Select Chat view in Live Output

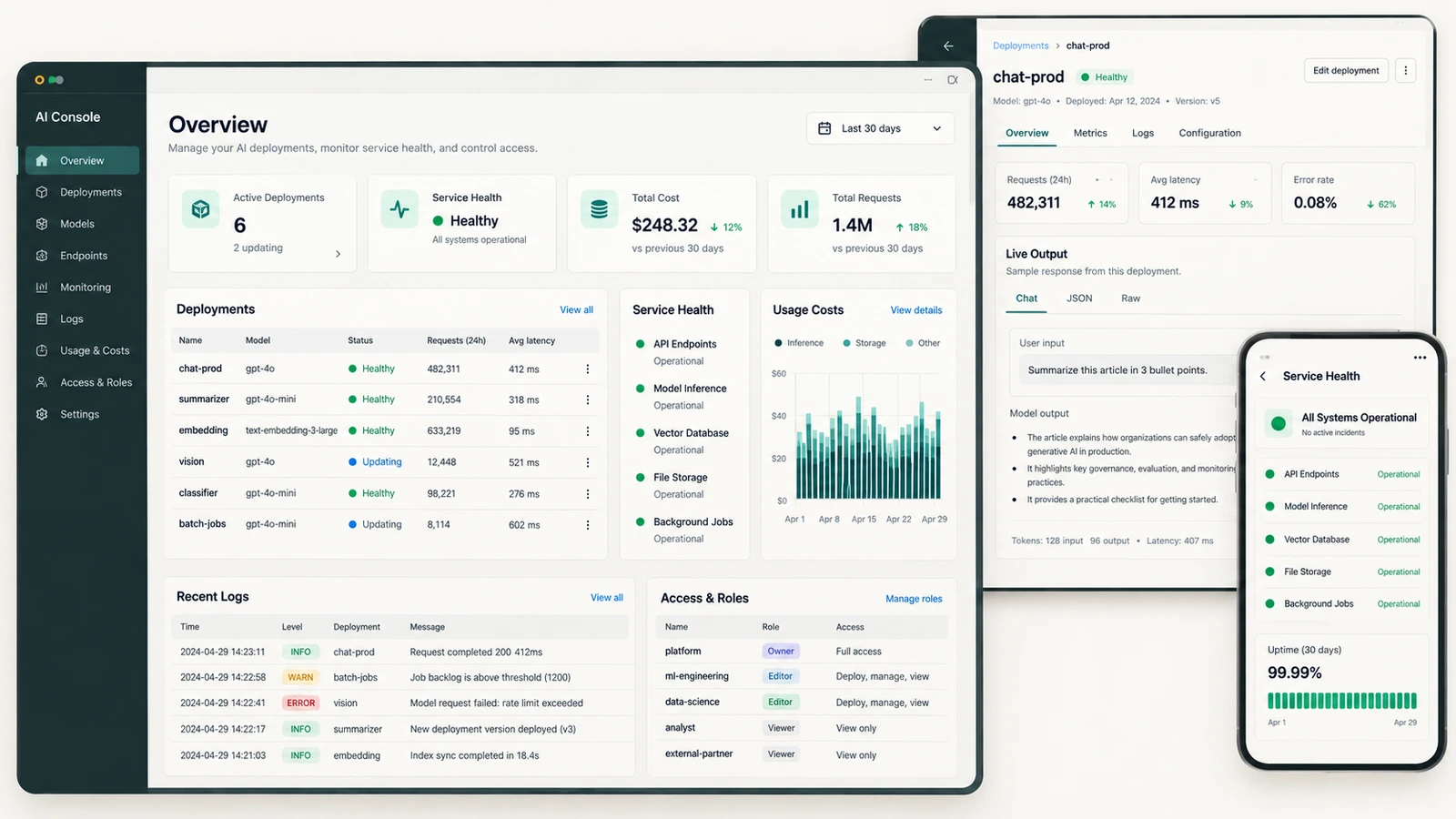point(1026,298)
